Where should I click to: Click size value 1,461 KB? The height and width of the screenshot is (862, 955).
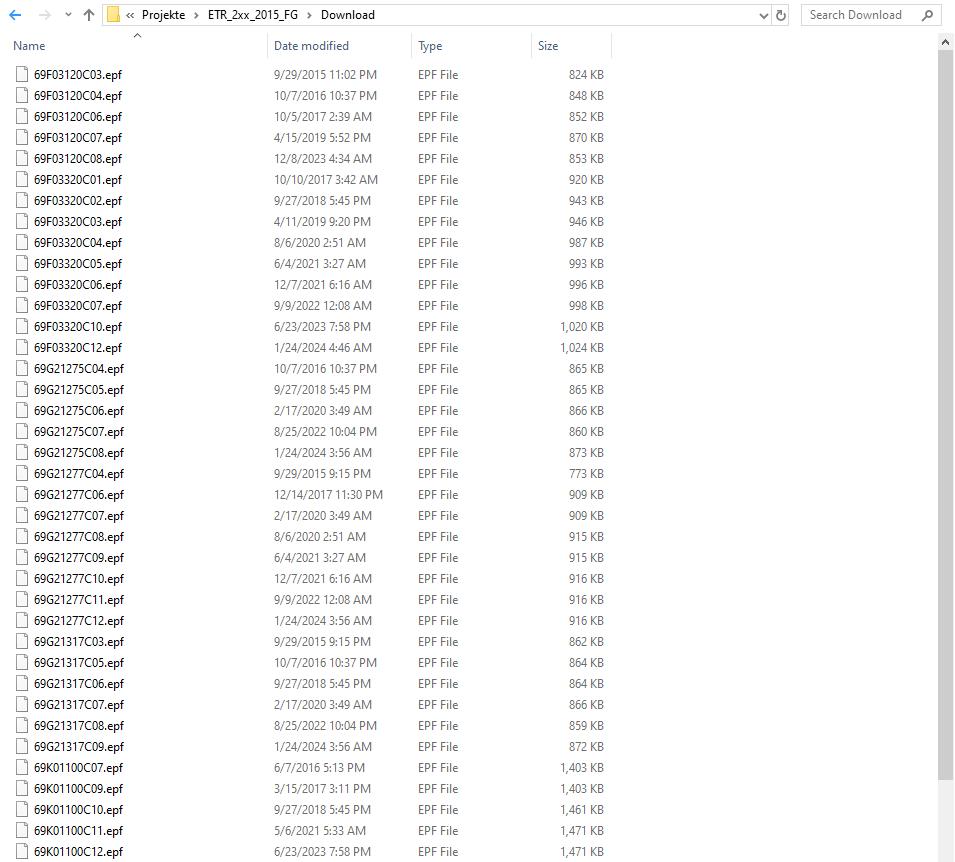coord(582,810)
